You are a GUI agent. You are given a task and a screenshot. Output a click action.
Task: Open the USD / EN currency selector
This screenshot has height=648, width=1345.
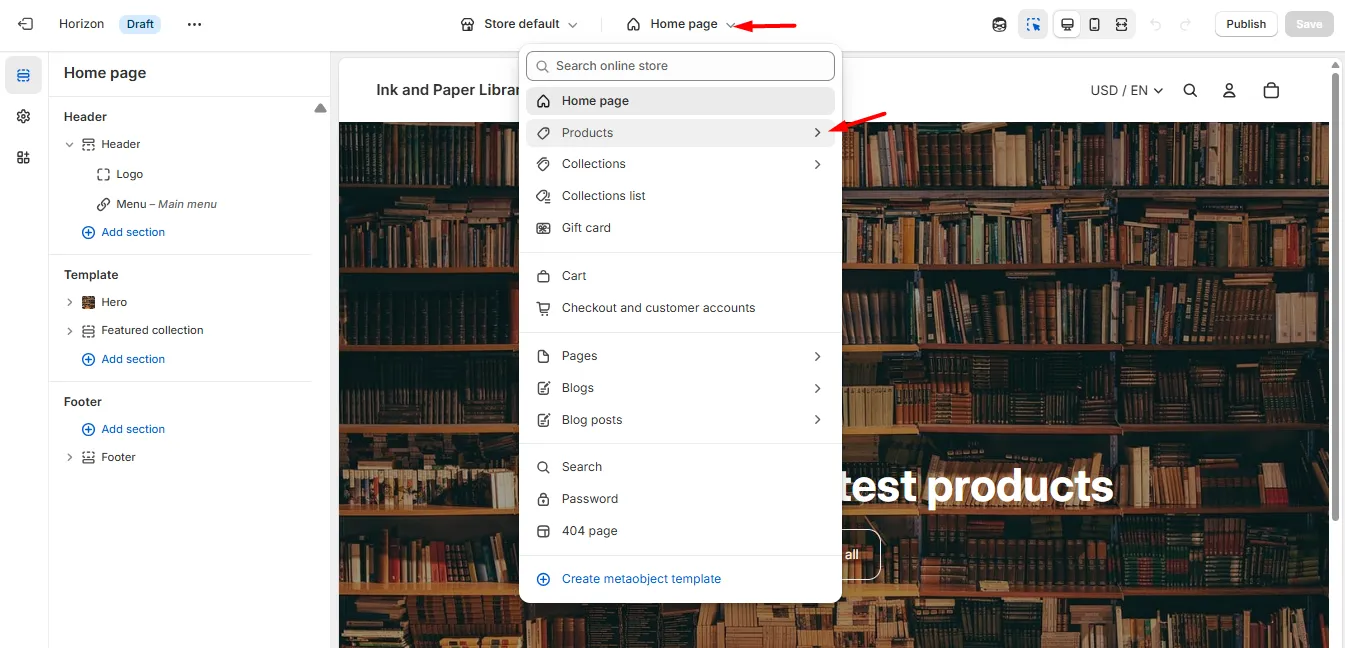click(x=1127, y=90)
